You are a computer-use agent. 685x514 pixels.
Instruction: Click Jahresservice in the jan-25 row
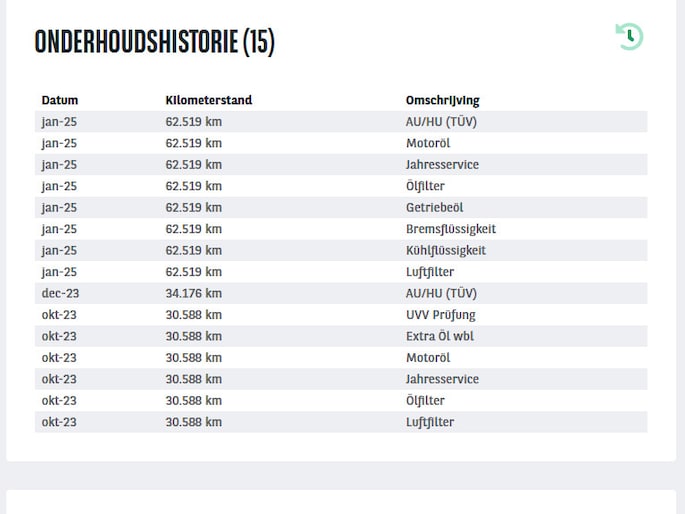point(442,165)
